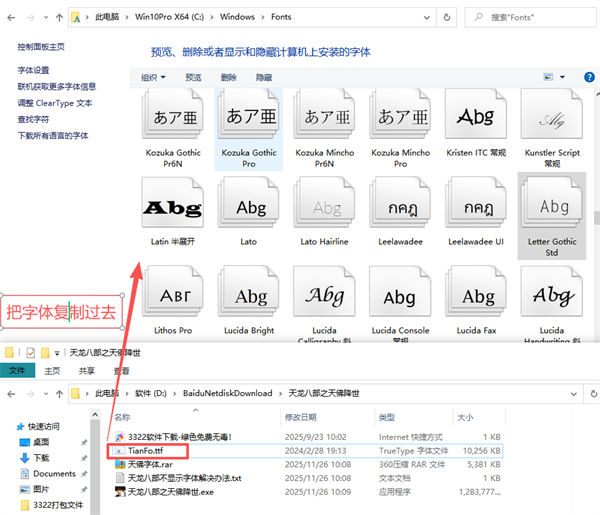Open Documents in navigation pane
The image size is (600, 515).
[x=48, y=474]
